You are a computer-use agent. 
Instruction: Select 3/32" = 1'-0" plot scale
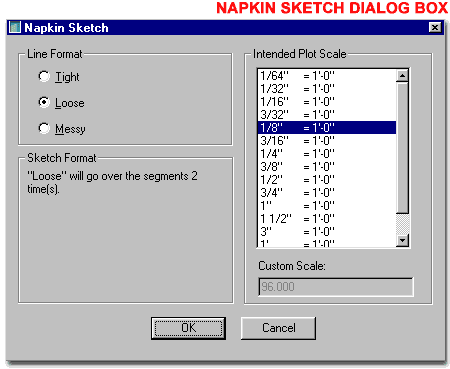tap(327, 115)
